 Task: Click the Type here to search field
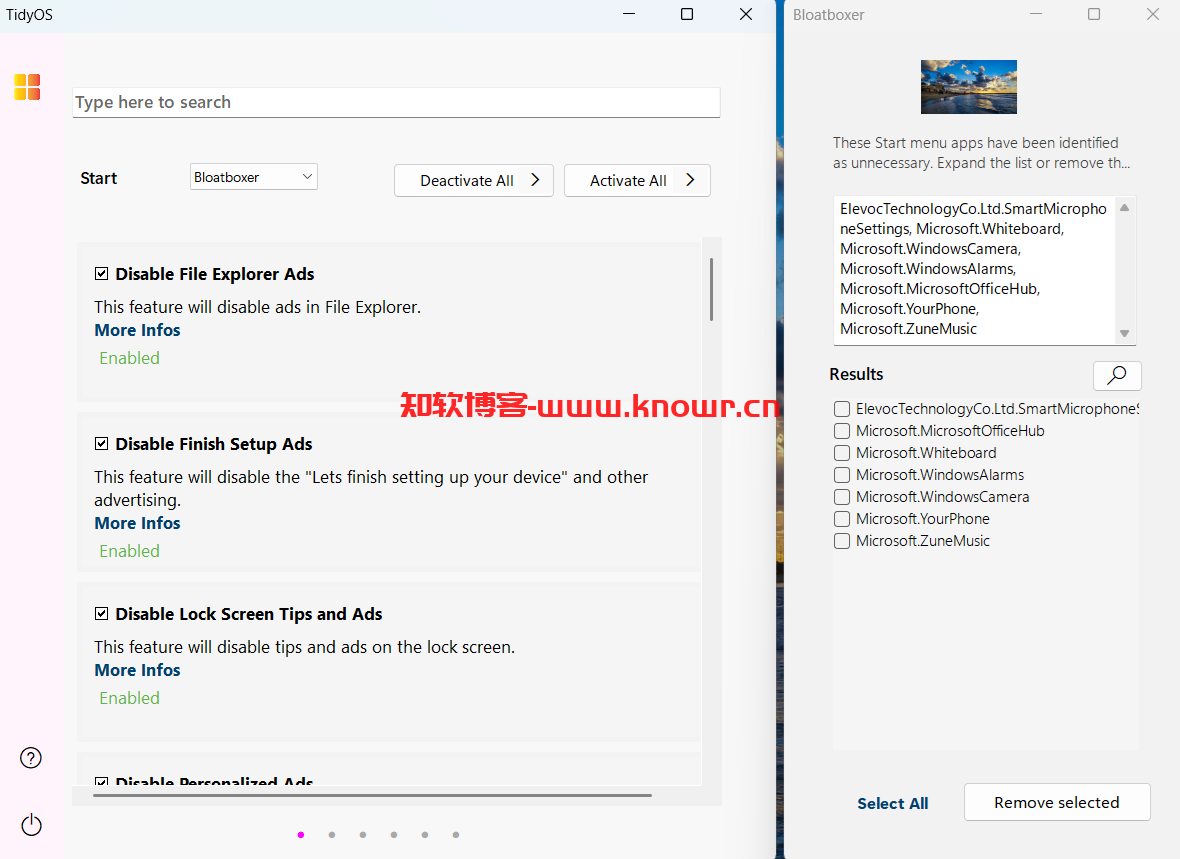coord(397,102)
